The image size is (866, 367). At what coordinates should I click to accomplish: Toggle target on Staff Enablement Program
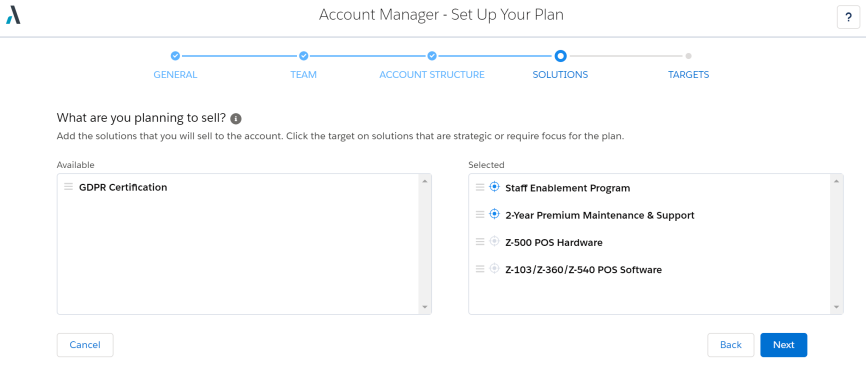pos(494,187)
